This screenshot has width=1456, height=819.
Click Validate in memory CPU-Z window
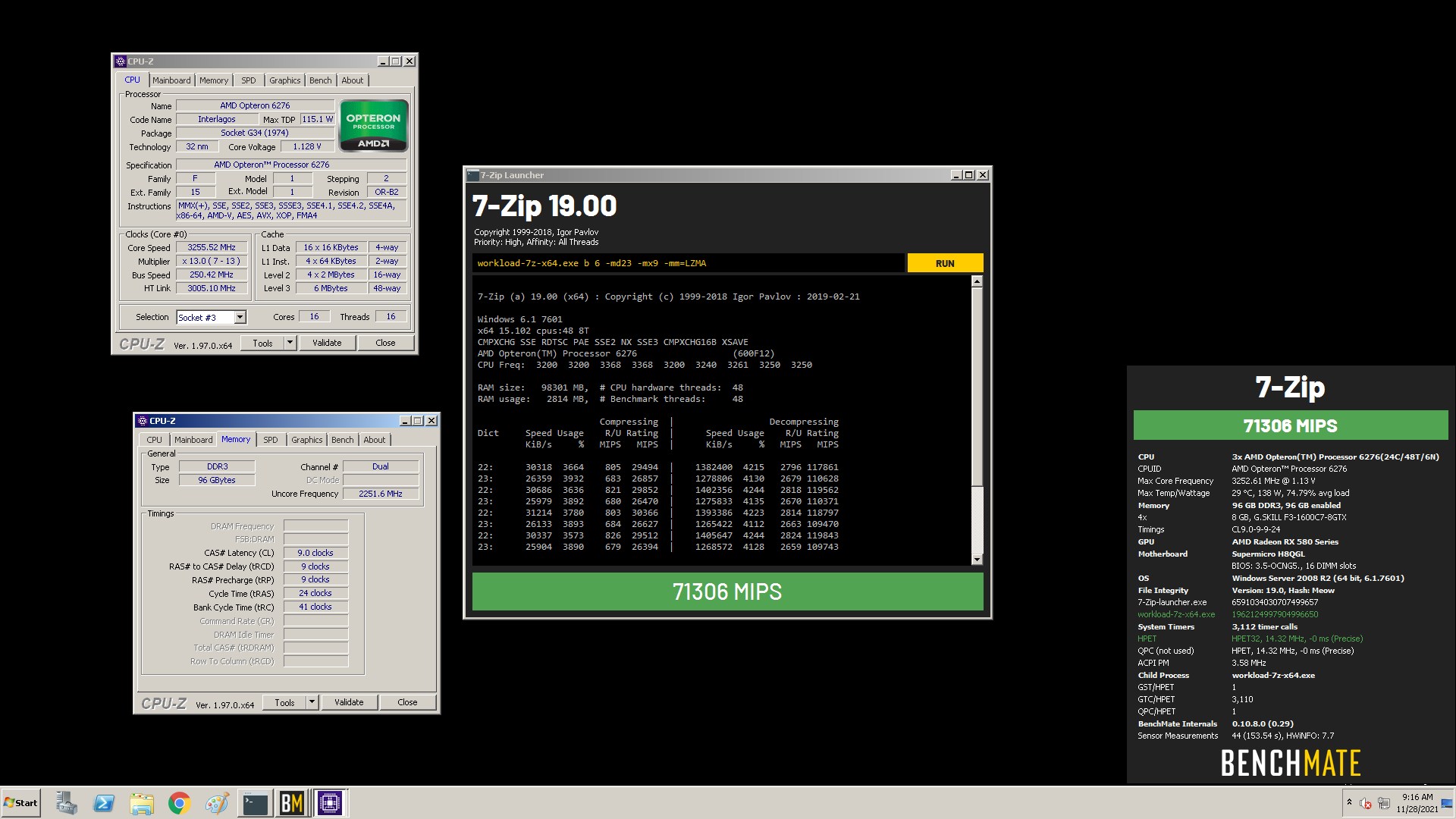[x=349, y=702]
